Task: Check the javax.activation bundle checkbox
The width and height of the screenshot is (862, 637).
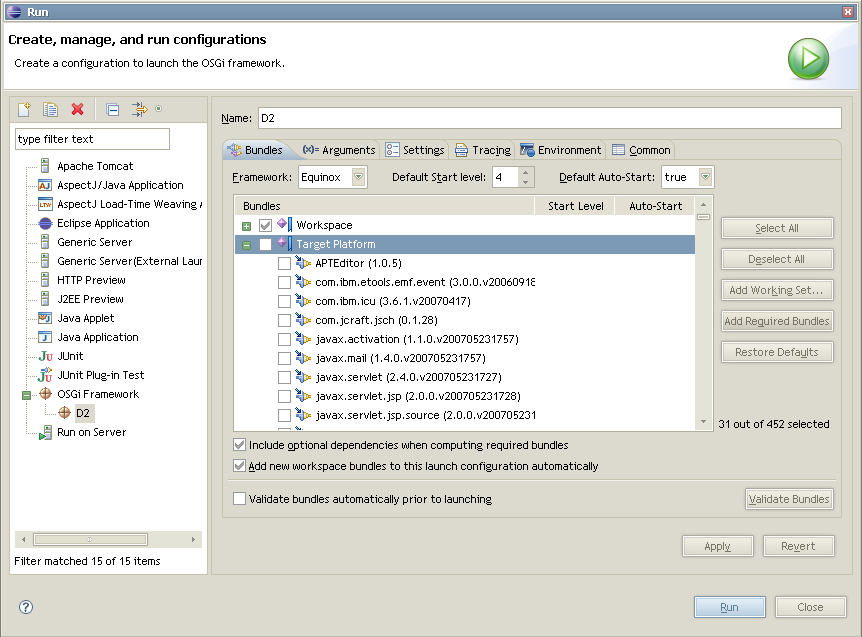Action: pos(284,339)
